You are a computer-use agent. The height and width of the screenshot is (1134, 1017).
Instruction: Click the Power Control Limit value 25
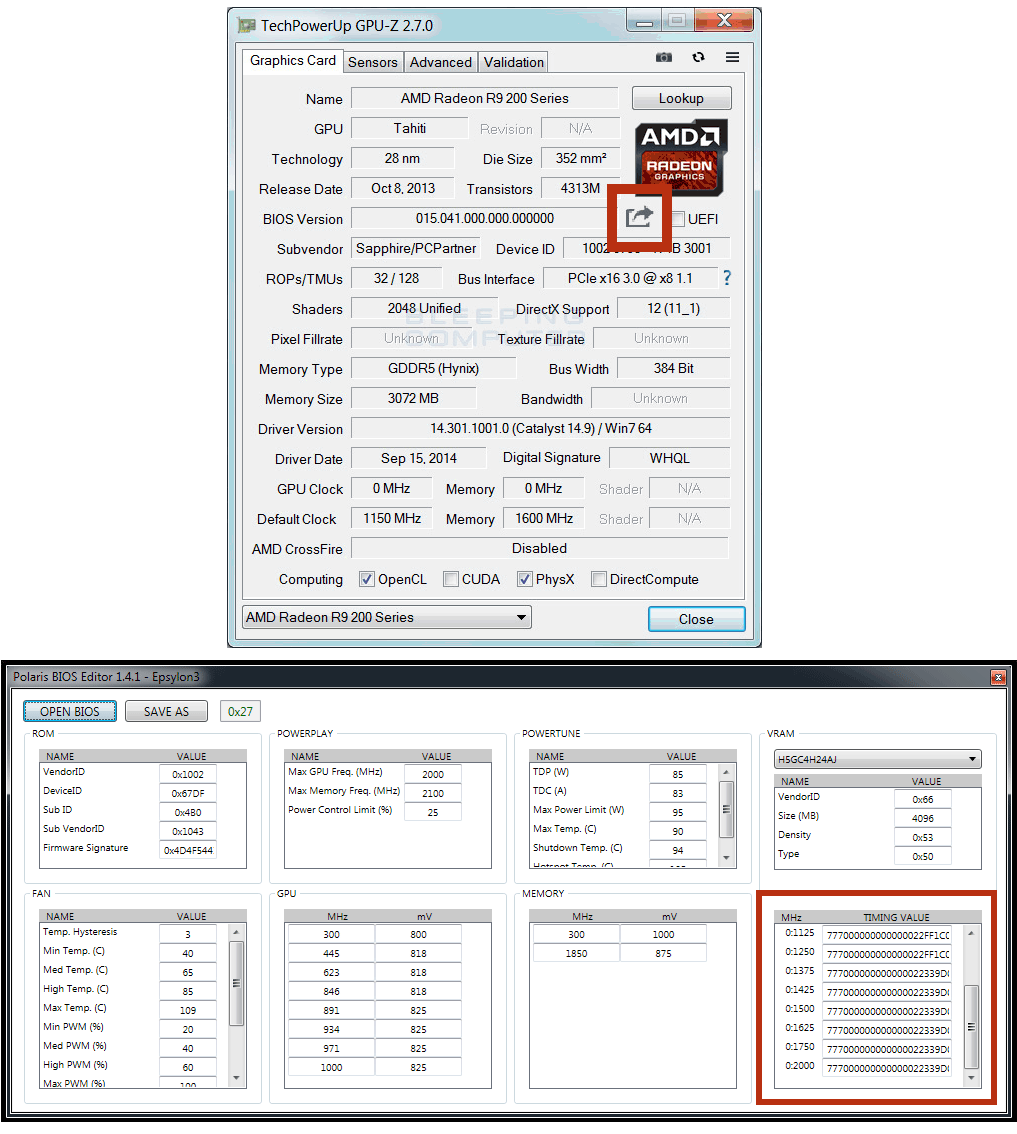click(433, 812)
